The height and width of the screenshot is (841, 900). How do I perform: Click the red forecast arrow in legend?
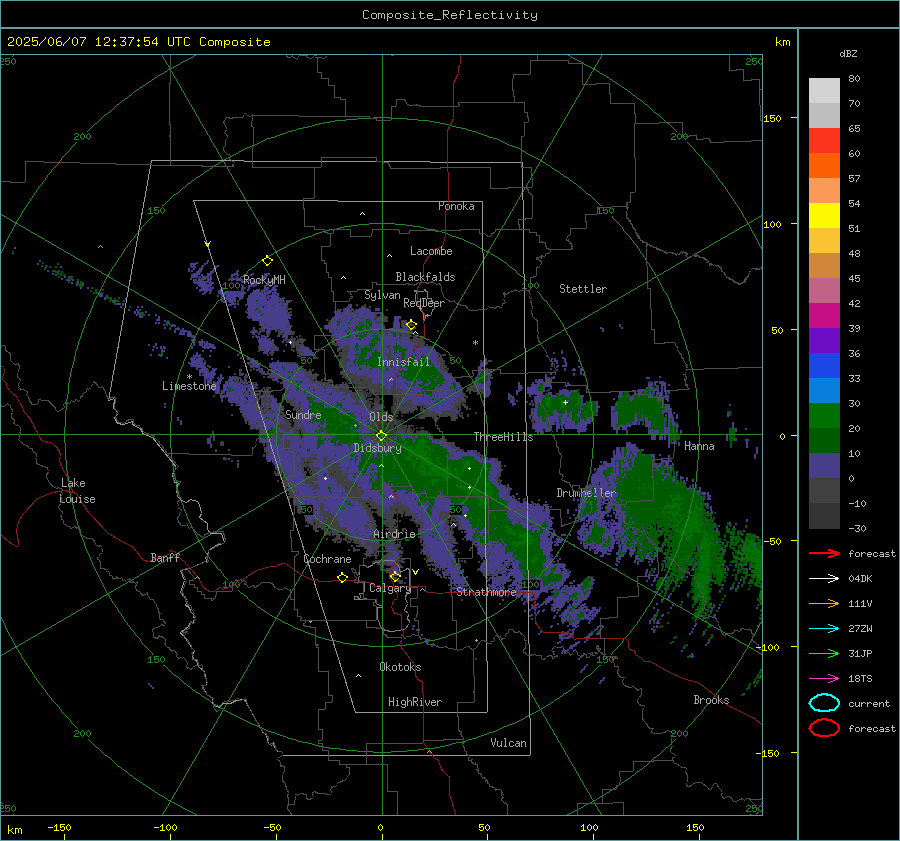[x=824, y=553]
